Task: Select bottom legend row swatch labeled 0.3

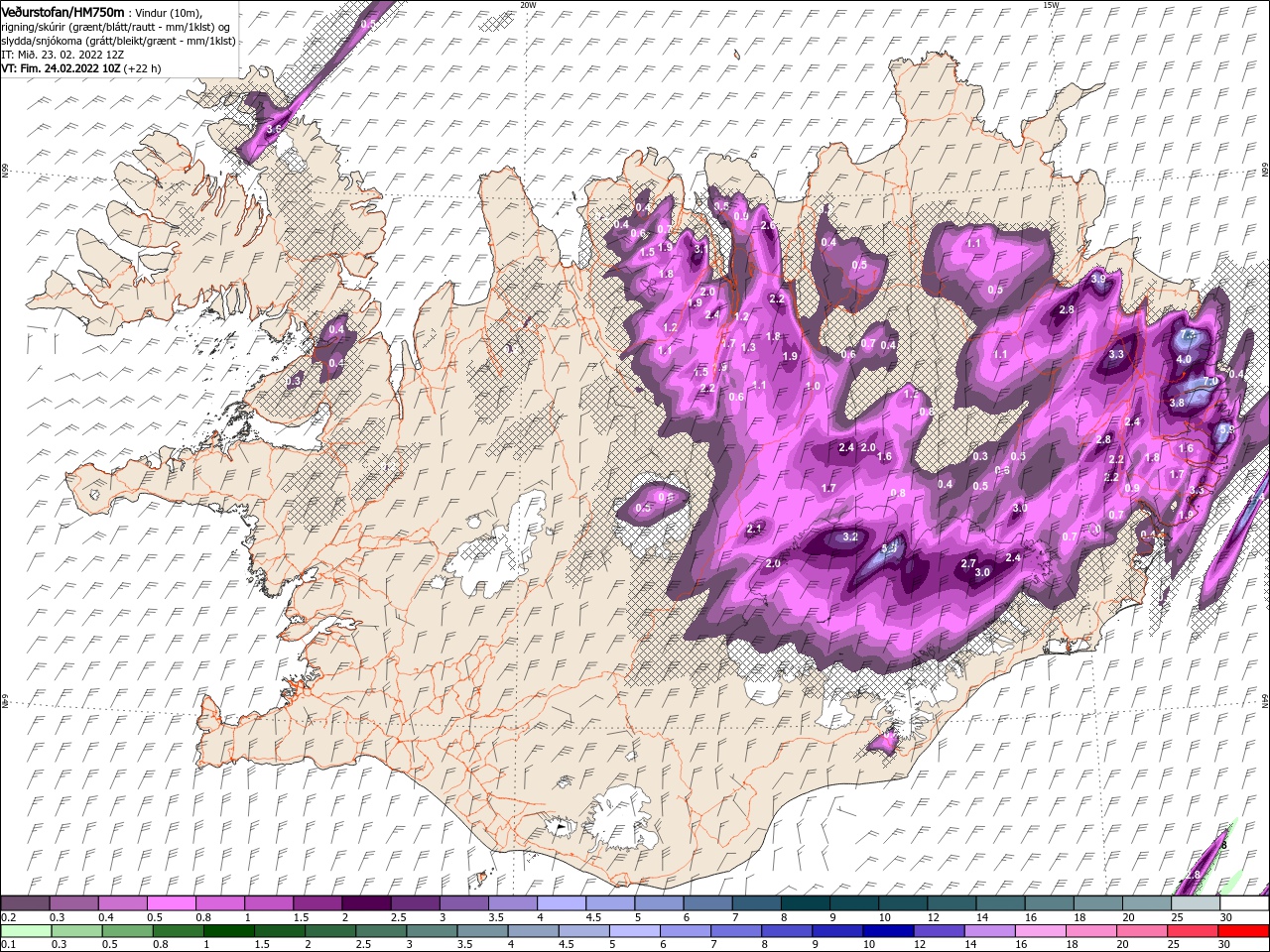Action: (x=76, y=931)
